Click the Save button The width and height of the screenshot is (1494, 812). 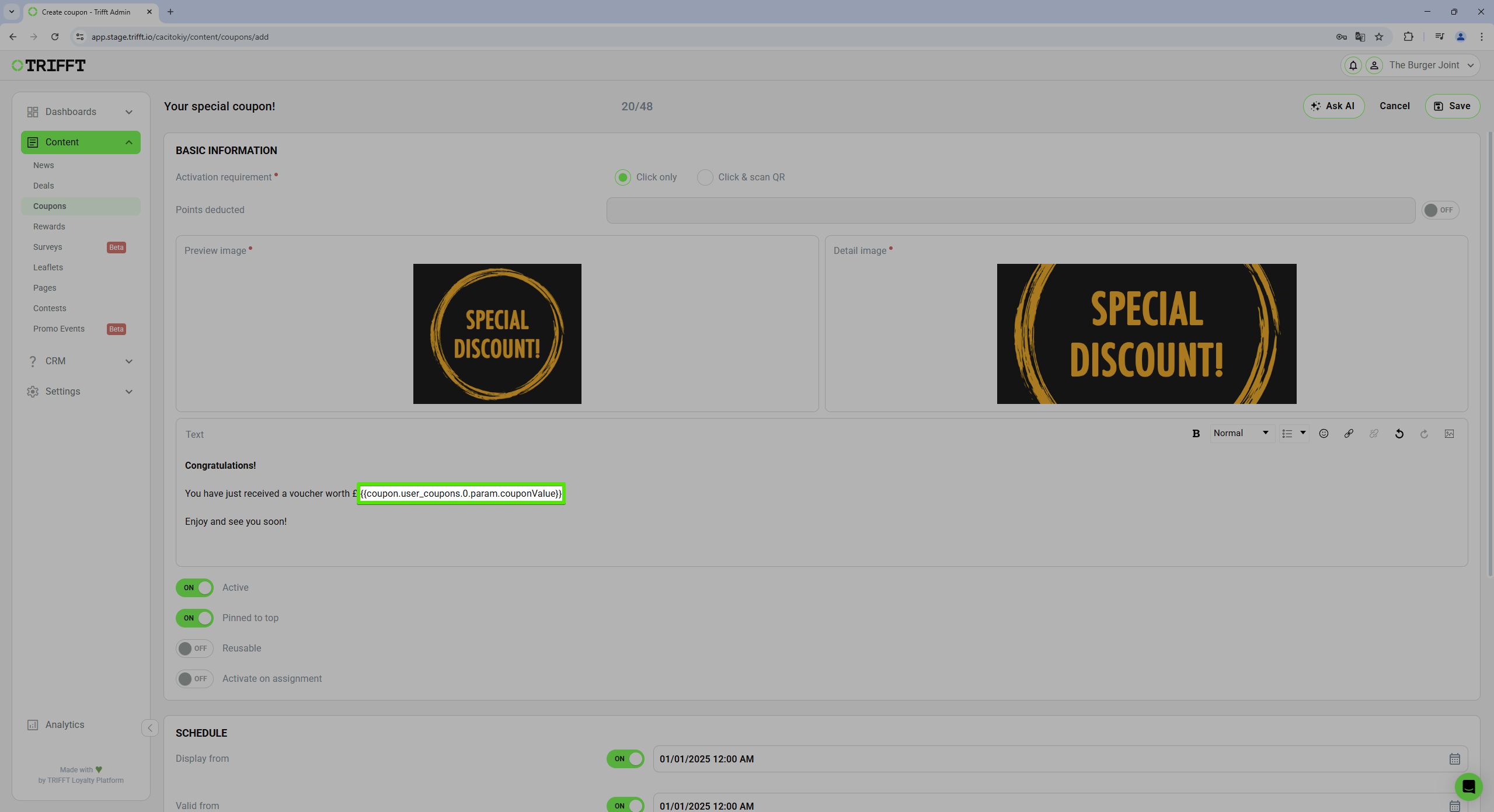(x=1452, y=105)
